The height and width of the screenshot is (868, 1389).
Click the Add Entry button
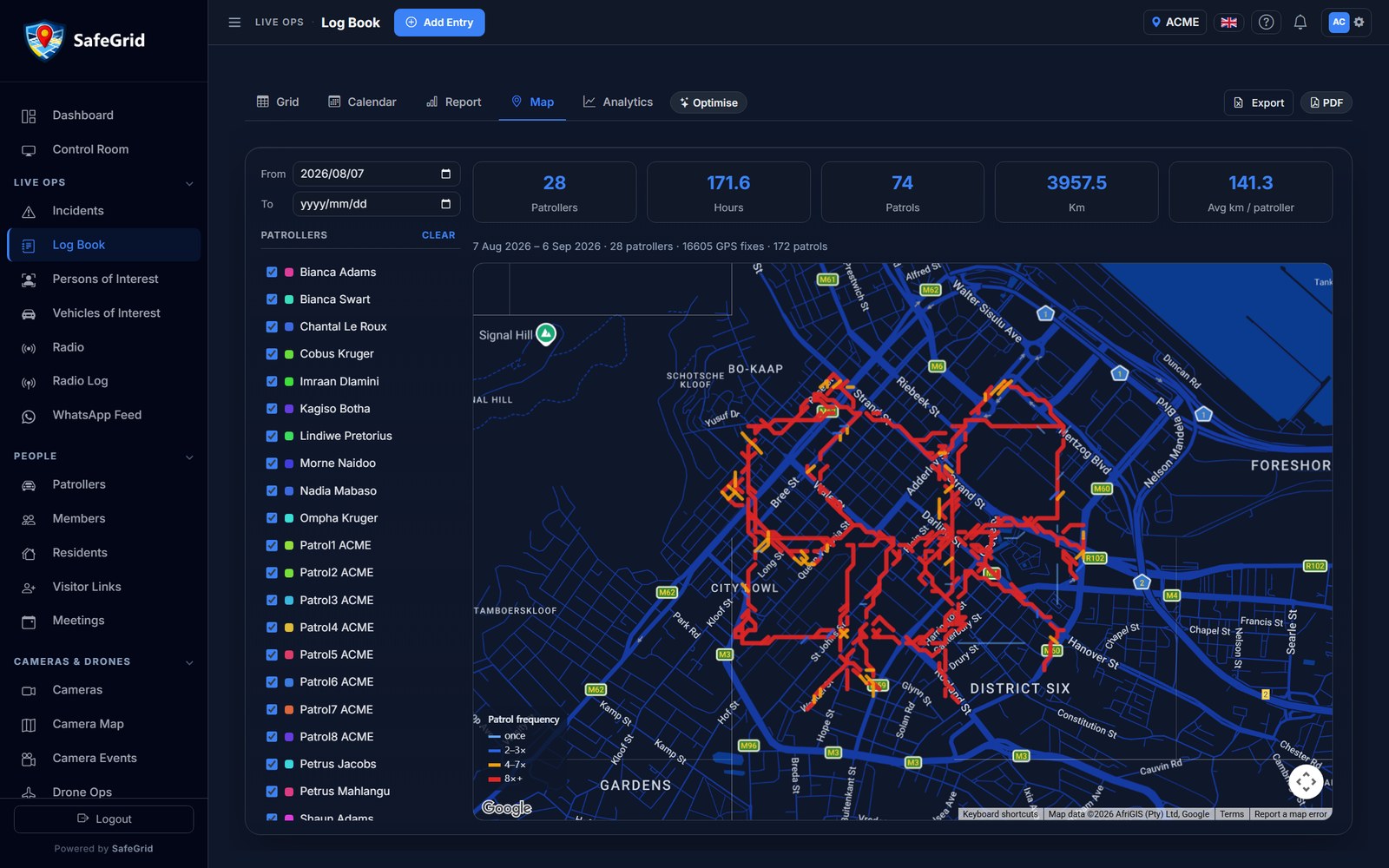[x=439, y=23]
